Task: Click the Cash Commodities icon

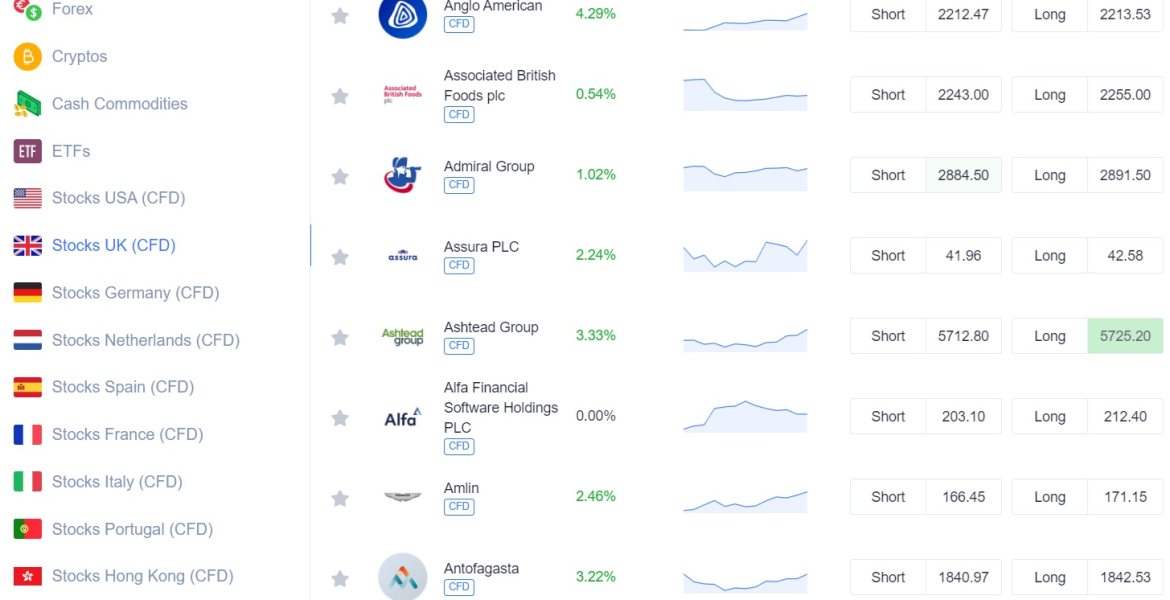Action: [x=27, y=104]
